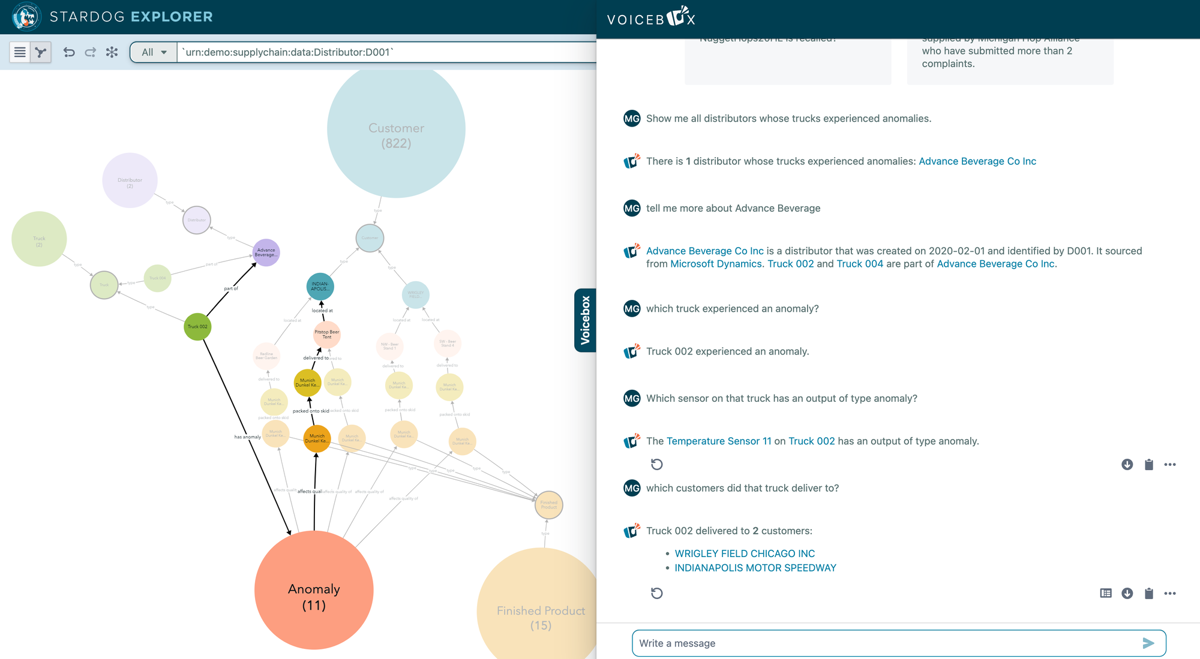
Task: Open more options for the customers answer
Action: tap(1170, 593)
